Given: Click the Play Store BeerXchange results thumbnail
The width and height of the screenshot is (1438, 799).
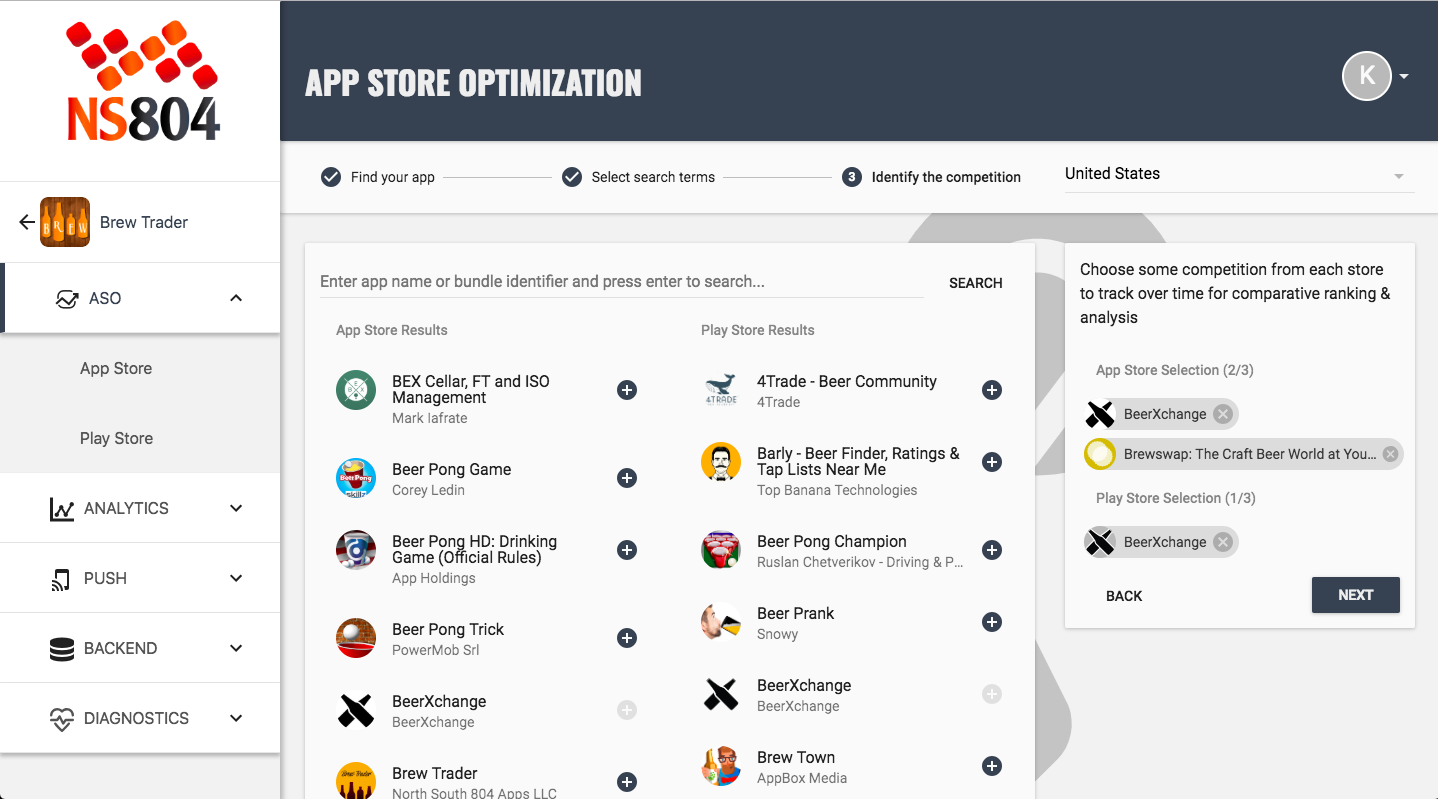Looking at the screenshot, I should (x=721, y=694).
